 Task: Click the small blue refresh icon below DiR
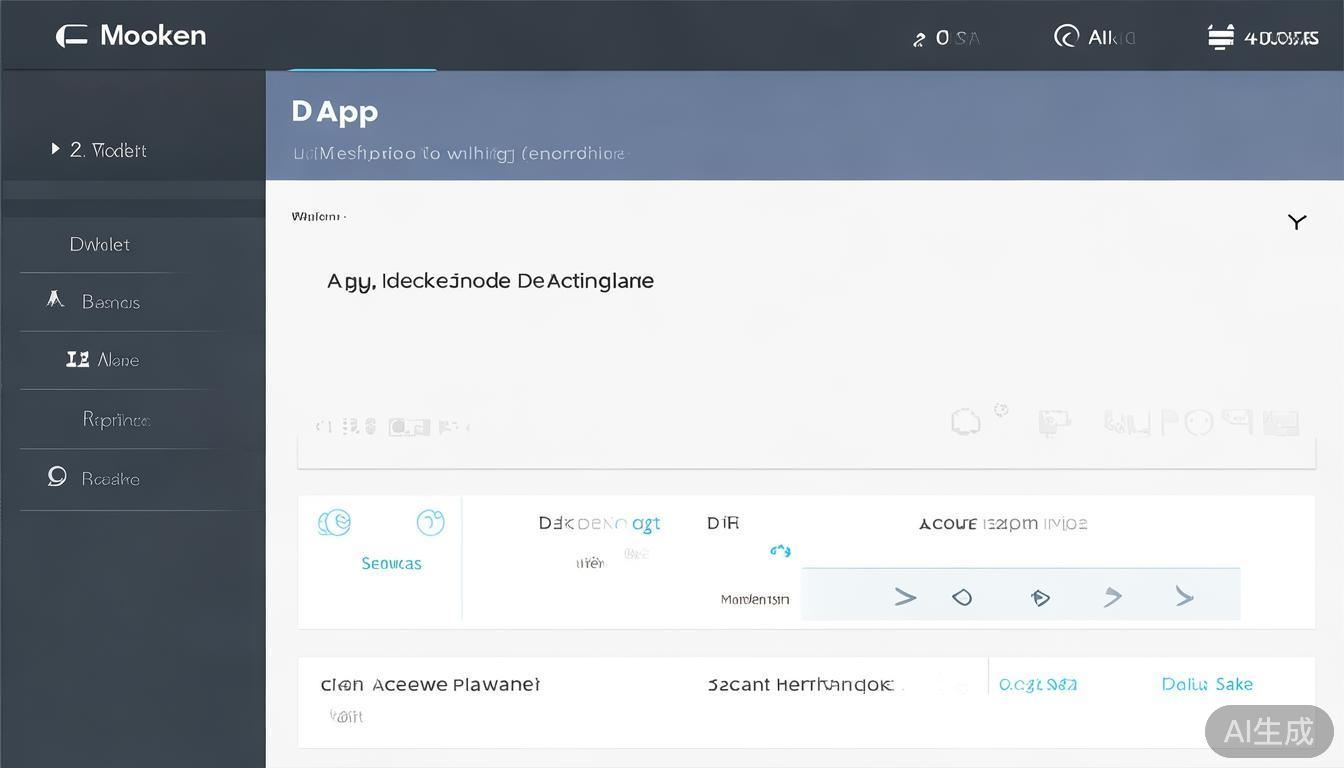point(780,550)
